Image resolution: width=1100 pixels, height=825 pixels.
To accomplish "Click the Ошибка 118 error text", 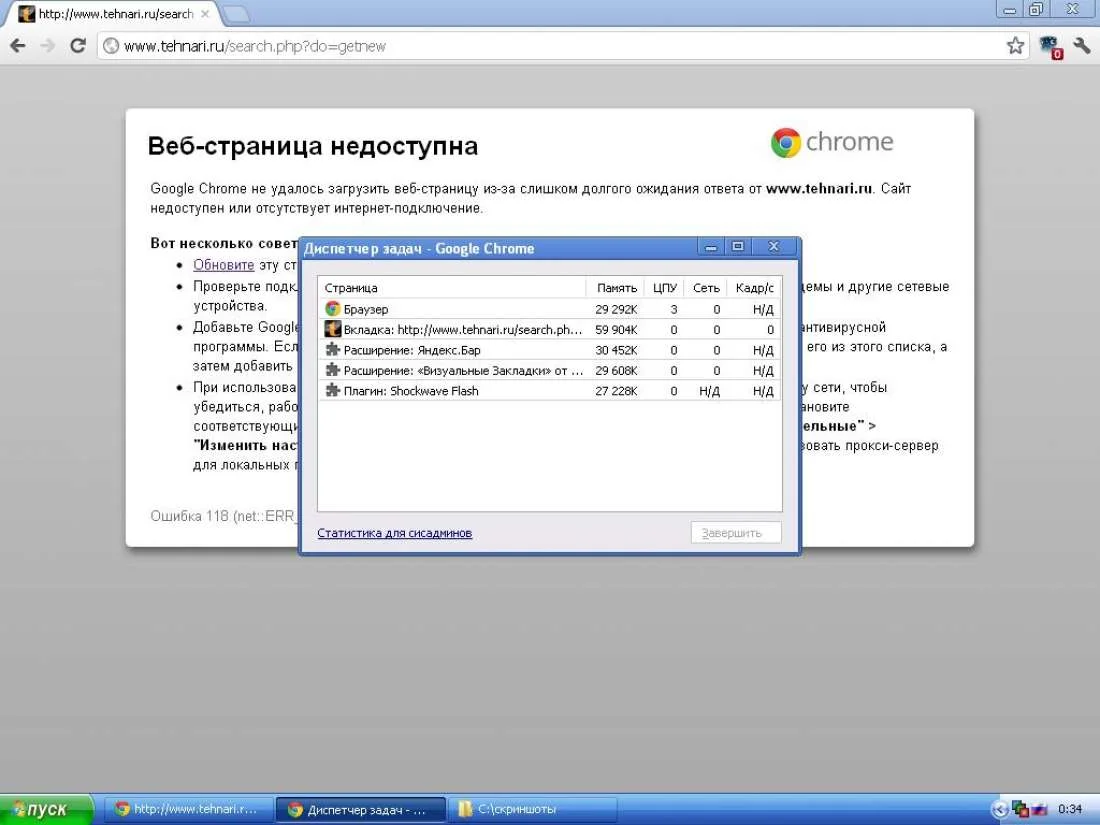I will point(224,516).
